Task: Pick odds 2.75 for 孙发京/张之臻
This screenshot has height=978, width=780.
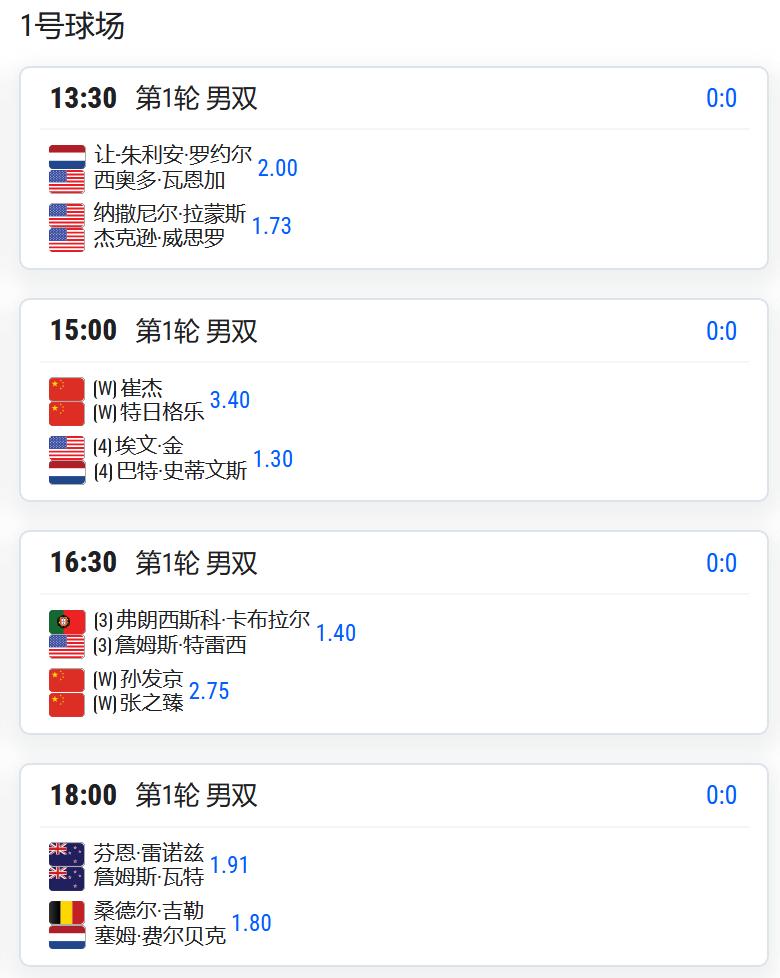Action: click(x=209, y=691)
